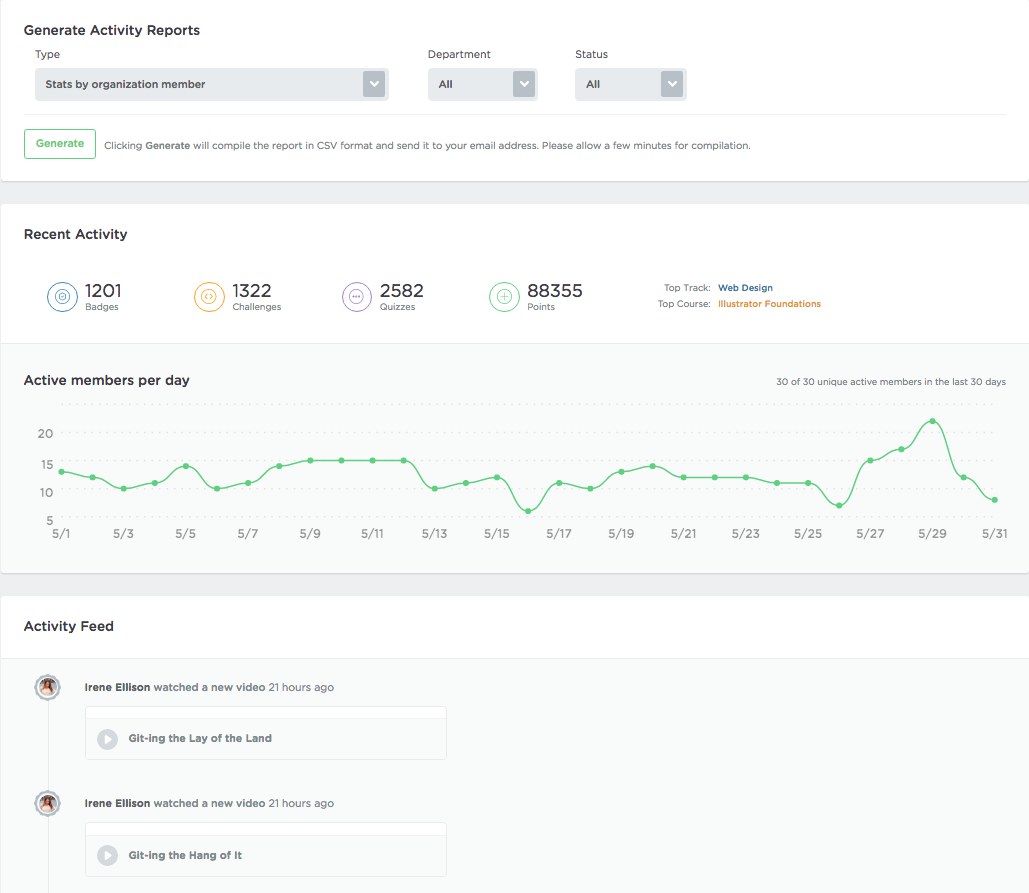Open Irene Ellison's bottom avatar picture
Viewport: 1029px width, 893px height.
[x=47, y=803]
